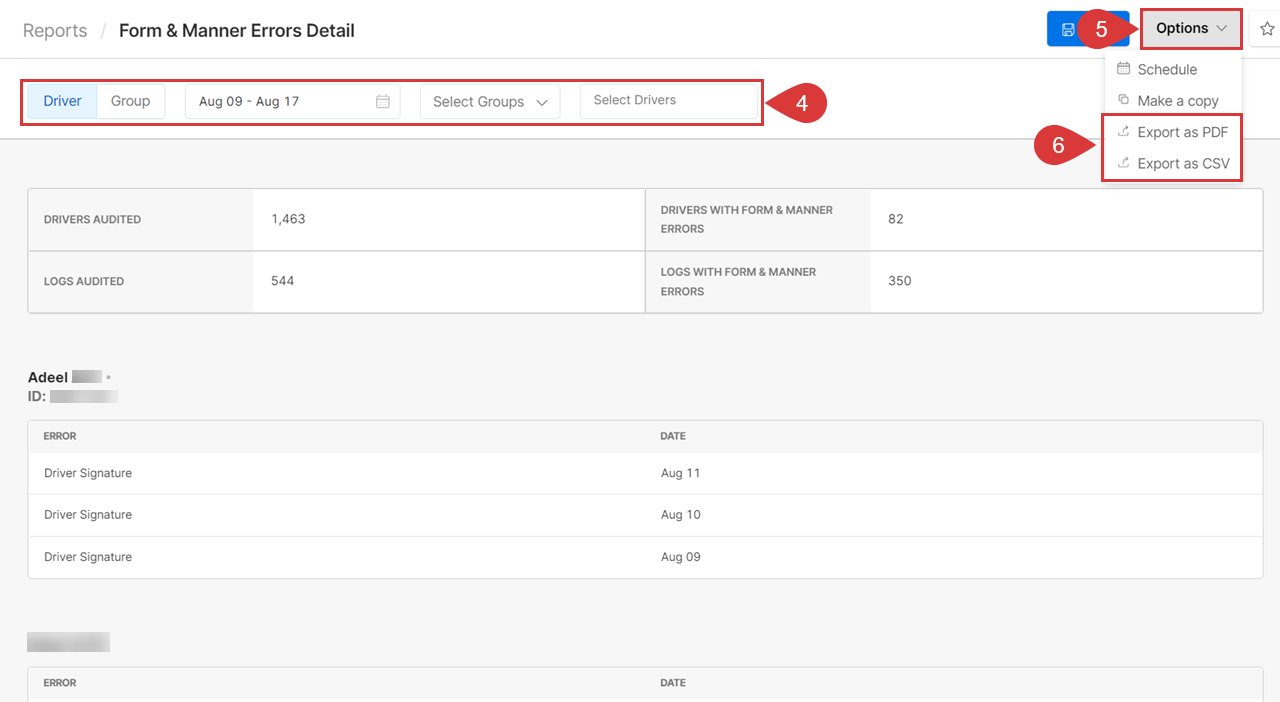Expand the Select Drivers field
The width and height of the screenshot is (1280, 702).
[x=670, y=100]
